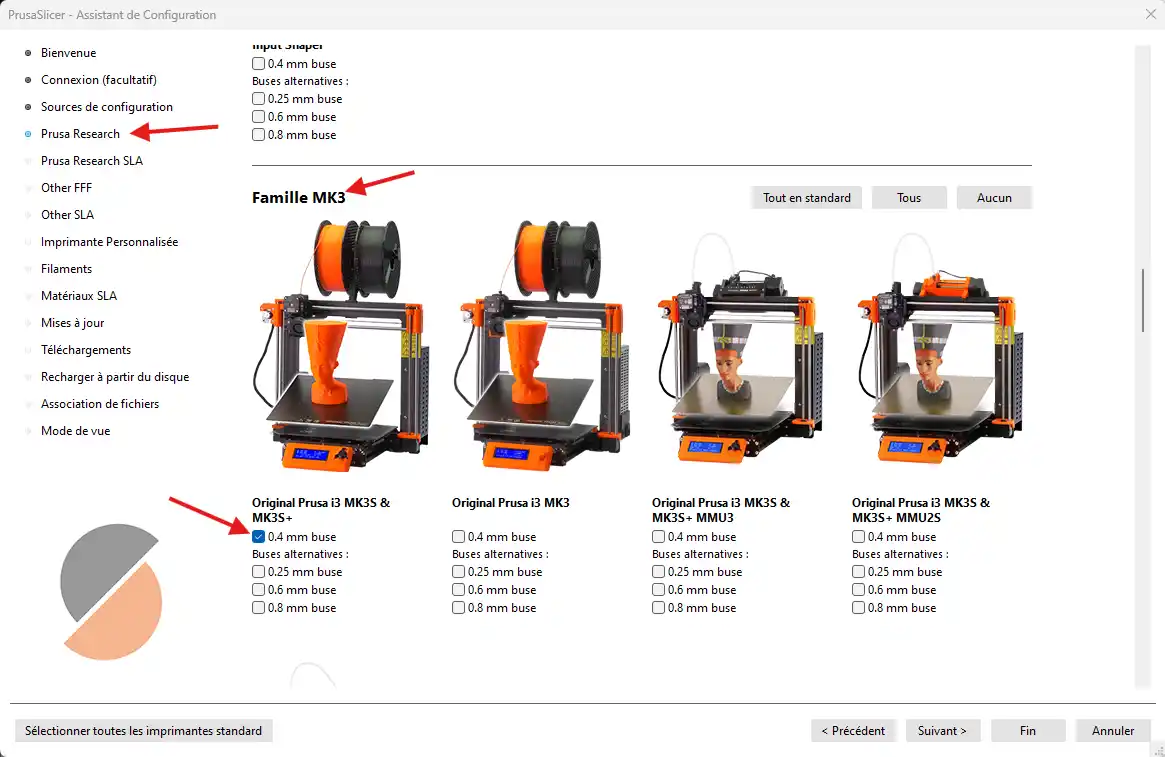Go back with the Précédent button
1165x757 pixels.
click(853, 731)
